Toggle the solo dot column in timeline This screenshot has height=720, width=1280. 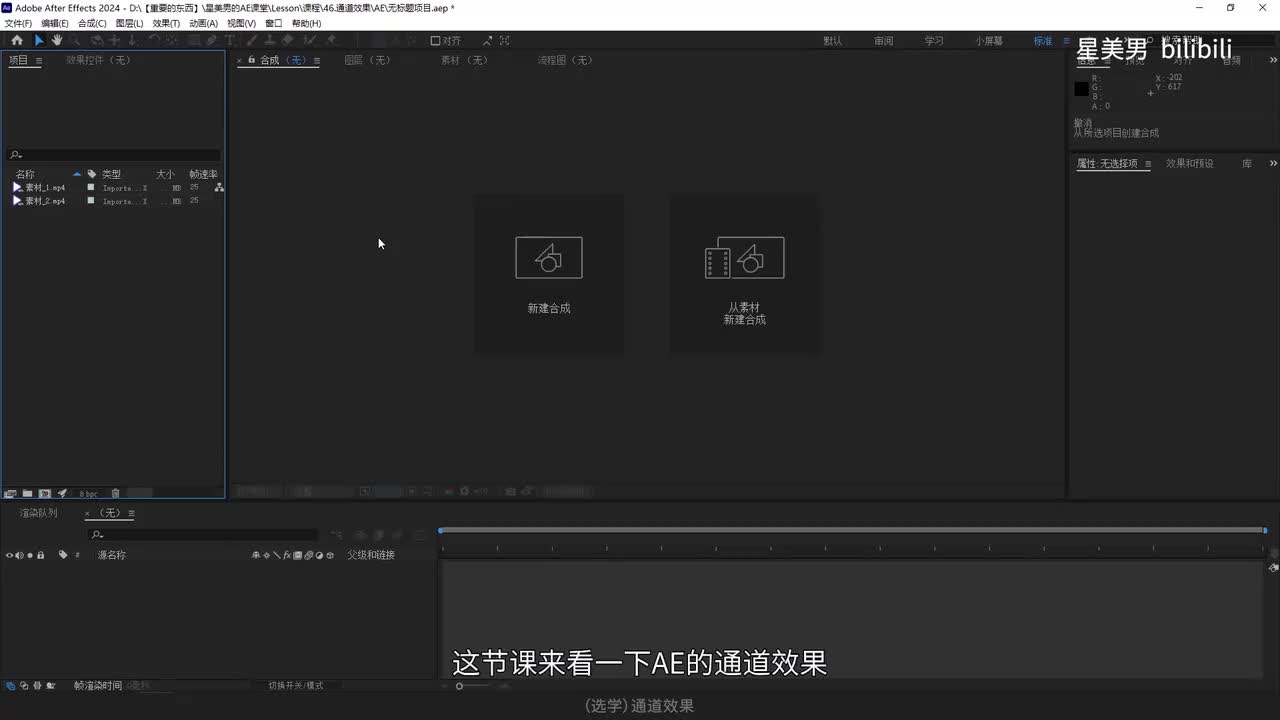pyautogui.click(x=30, y=555)
